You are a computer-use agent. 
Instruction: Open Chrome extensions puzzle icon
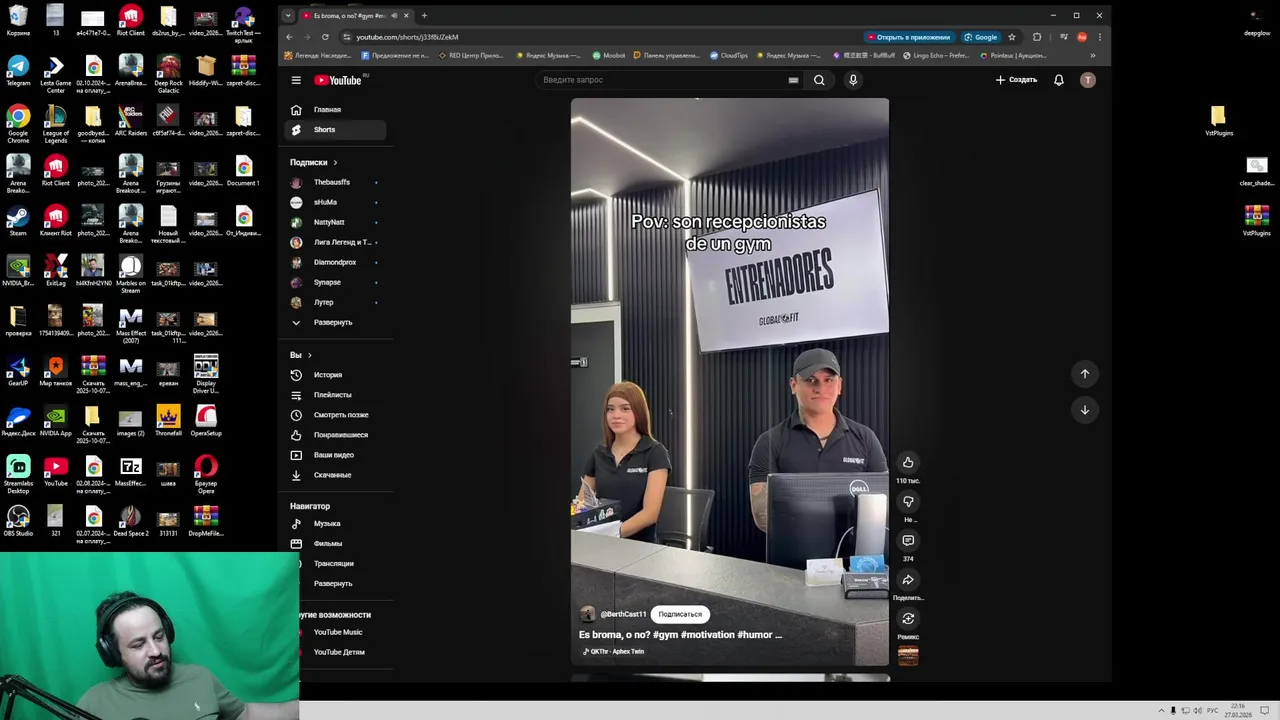tap(1037, 37)
